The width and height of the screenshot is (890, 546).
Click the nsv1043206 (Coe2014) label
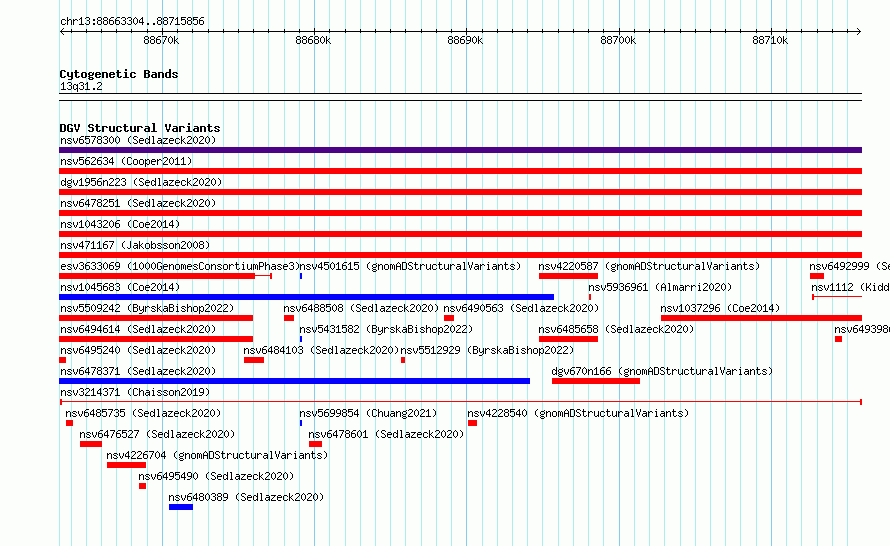coord(120,224)
